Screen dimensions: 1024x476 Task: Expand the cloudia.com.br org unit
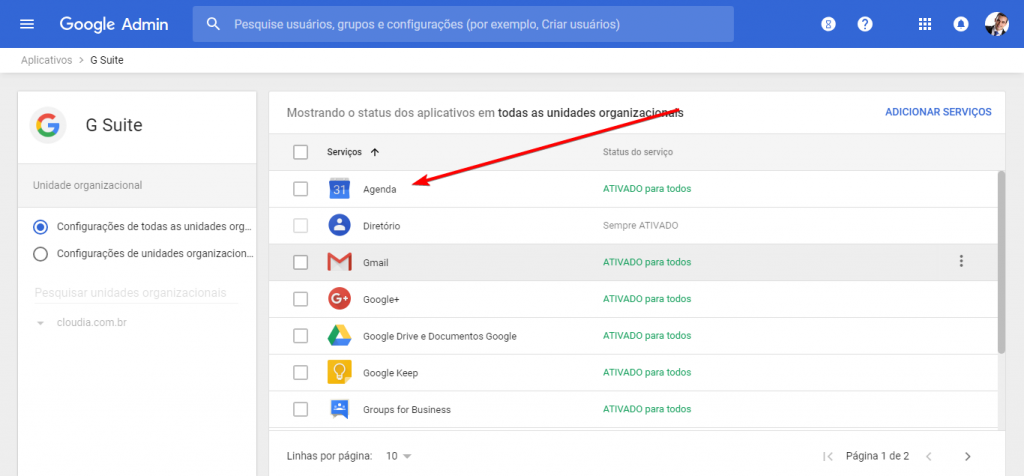point(40,323)
